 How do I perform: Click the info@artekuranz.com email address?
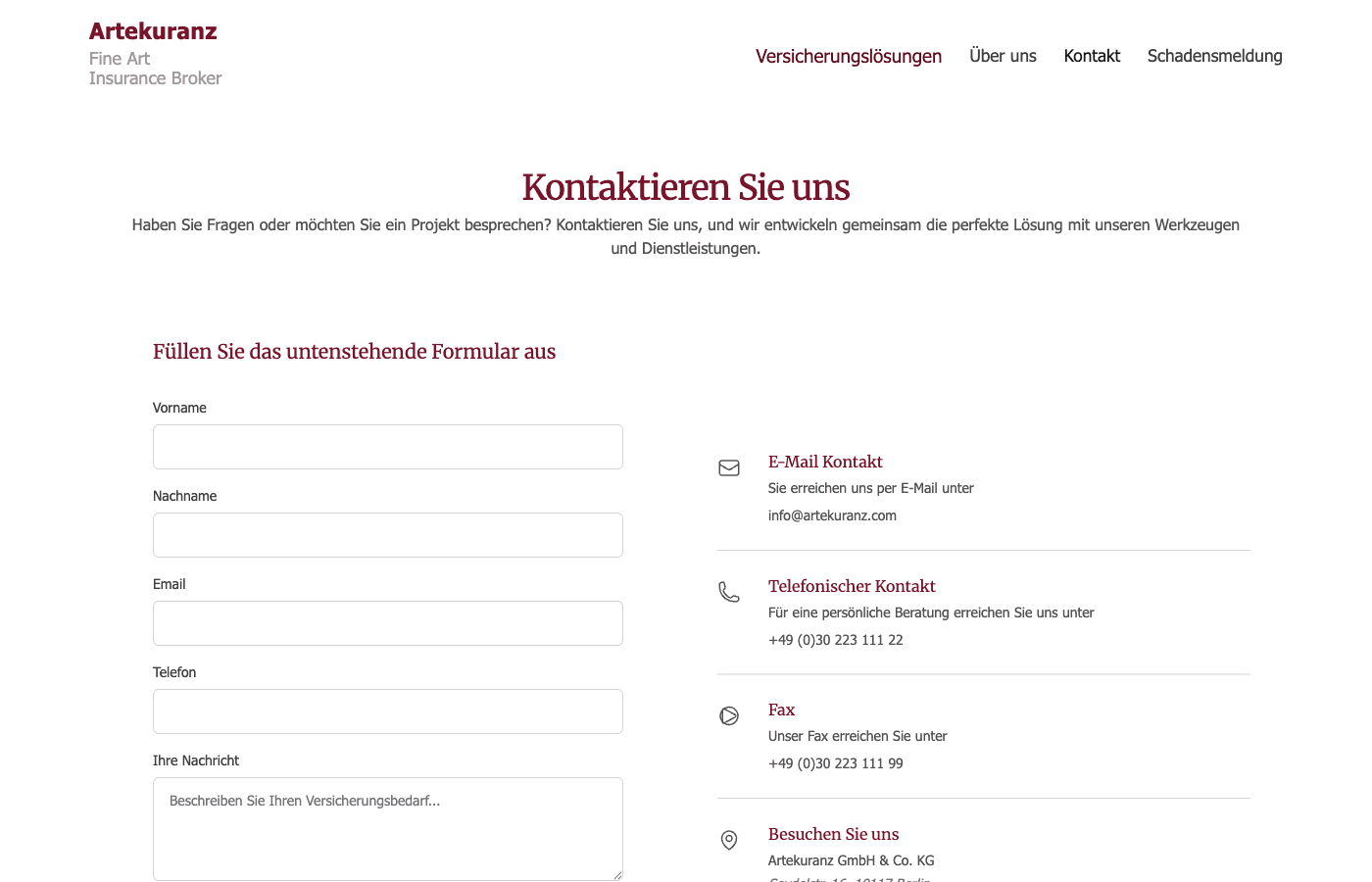[832, 515]
